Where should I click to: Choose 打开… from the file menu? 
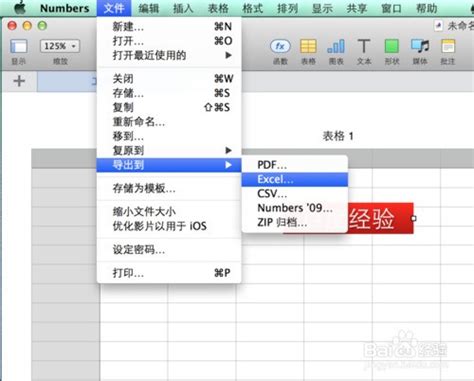(169, 41)
